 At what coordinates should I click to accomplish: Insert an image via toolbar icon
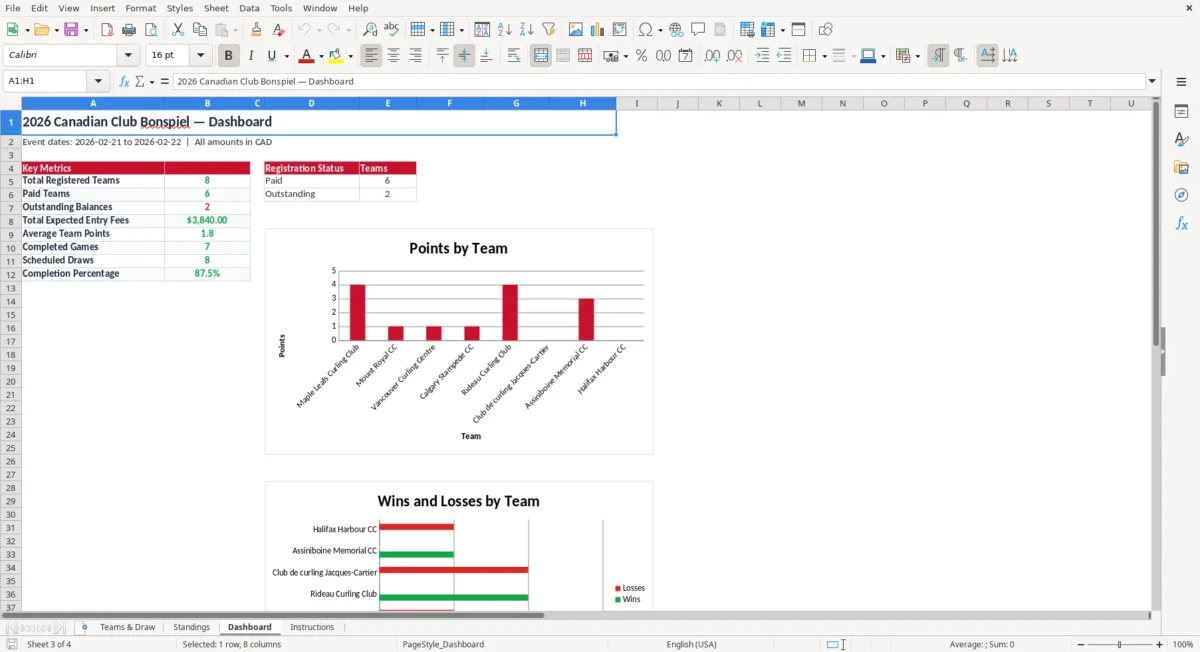tap(576, 29)
